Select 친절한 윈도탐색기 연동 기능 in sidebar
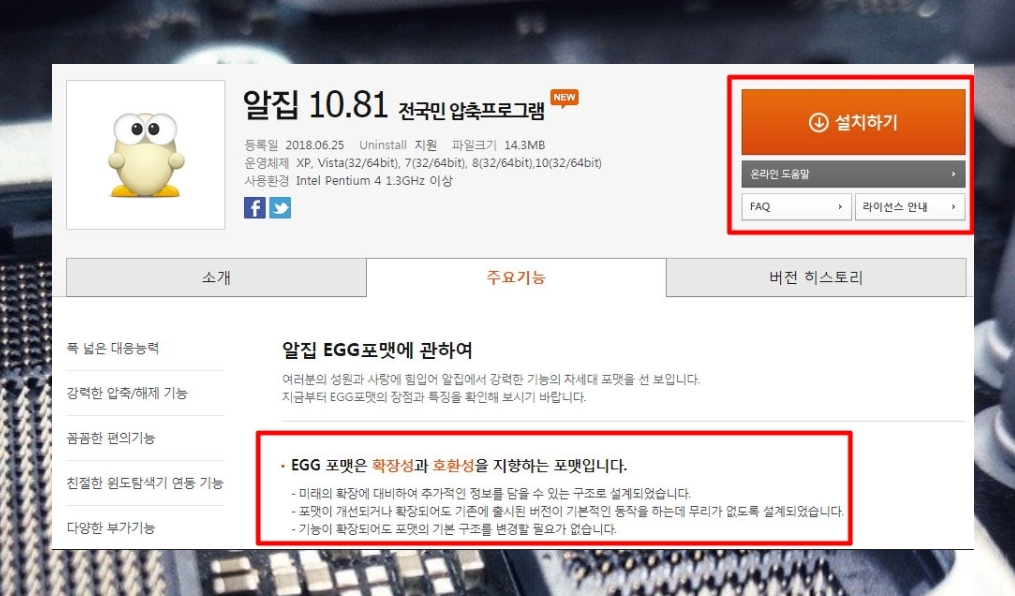The height and width of the screenshot is (596, 1015). [x=145, y=483]
